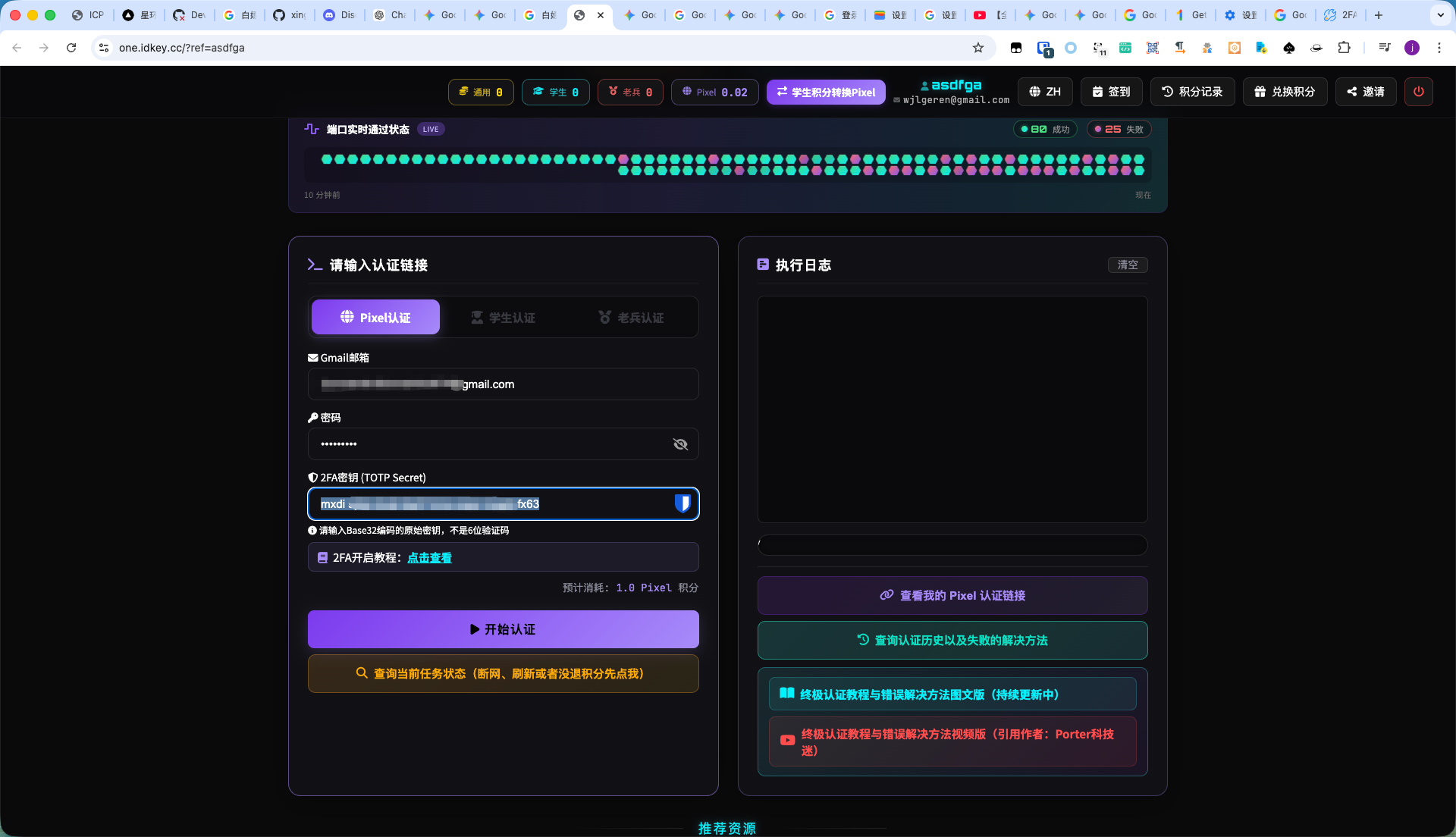Click the 老兵 points badge
The height and width of the screenshot is (837, 1456).
coord(630,92)
